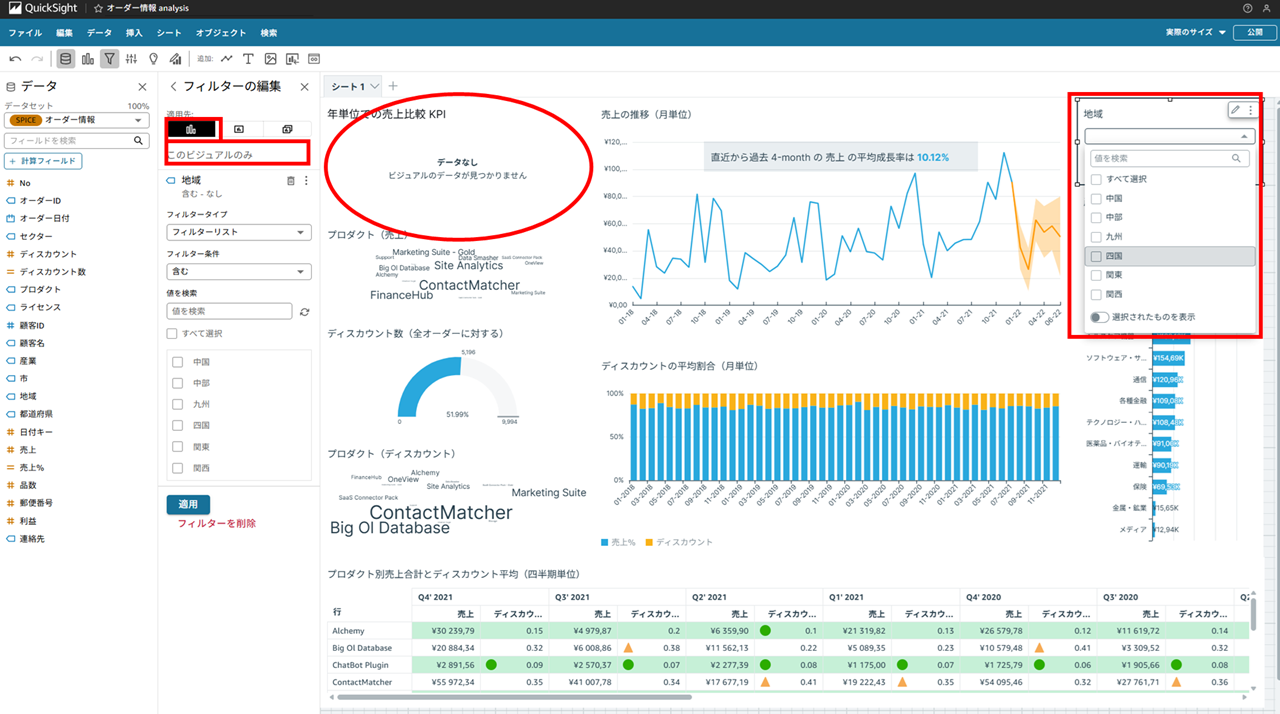Image resolution: width=1280 pixels, height=714 pixels.
Task: Open the user account icon
Action: click(1266, 8)
